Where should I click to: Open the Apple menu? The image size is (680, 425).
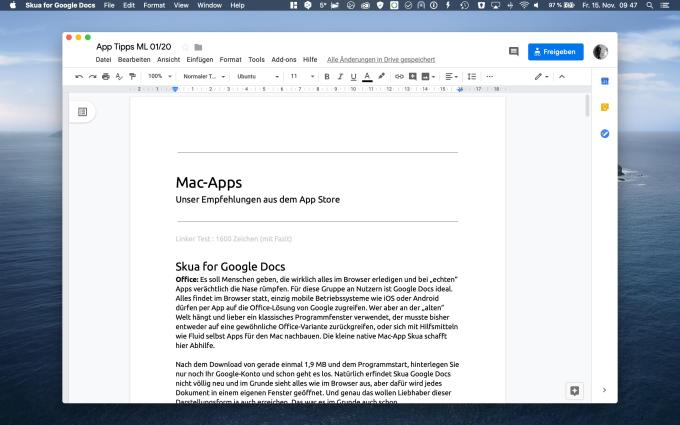pyautogui.click(x=13, y=5)
